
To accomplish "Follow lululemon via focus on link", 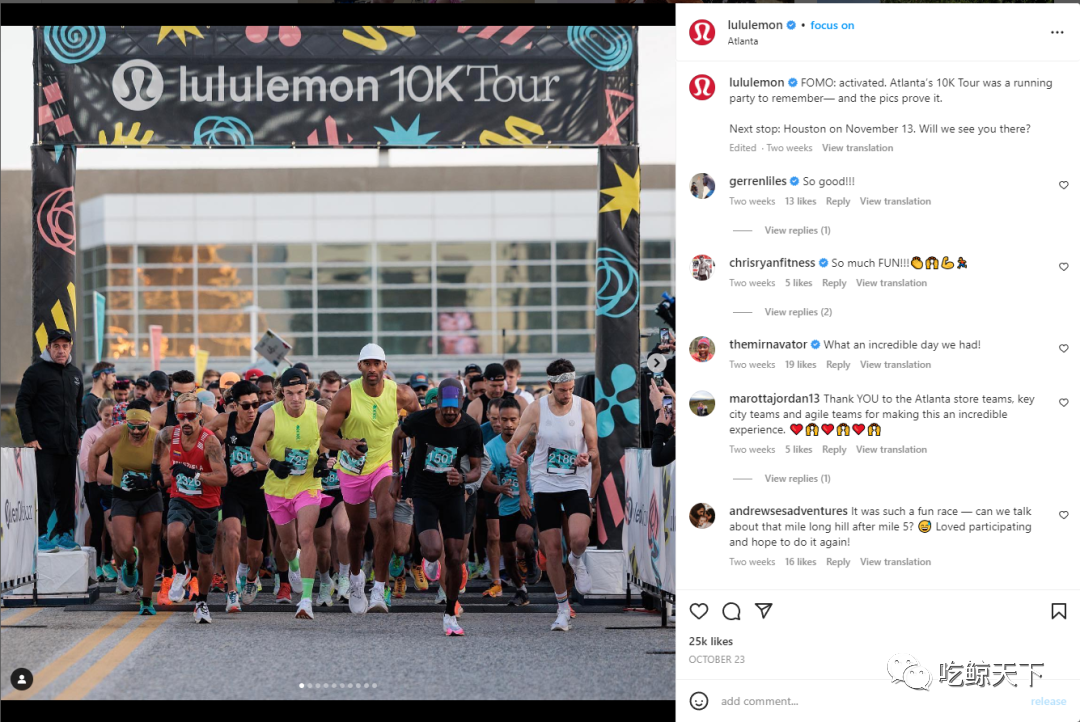I will tap(832, 25).
